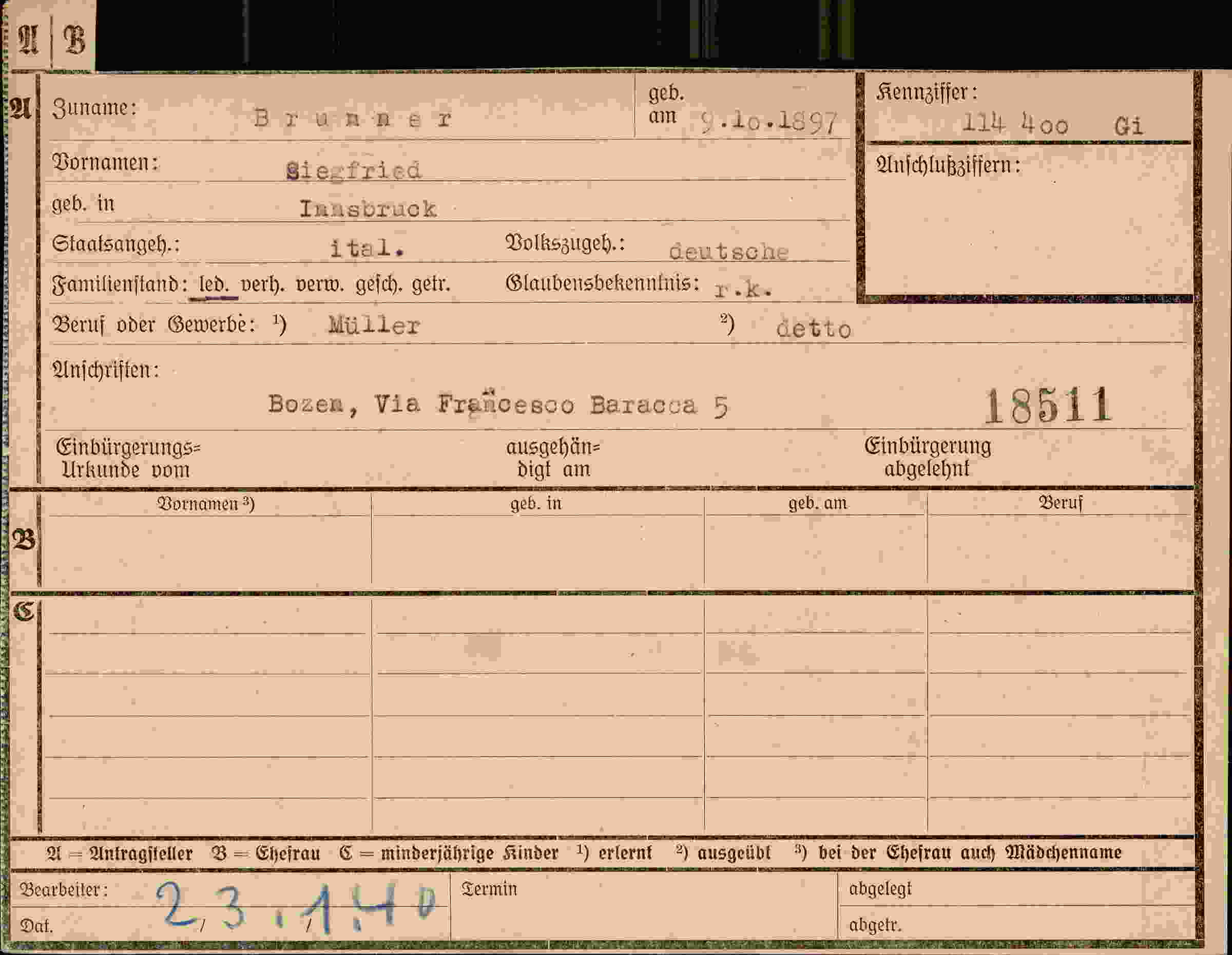The height and width of the screenshot is (955, 1232).
Task: Click the section letter 'B' beside the wife row
Action: tap(24, 540)
